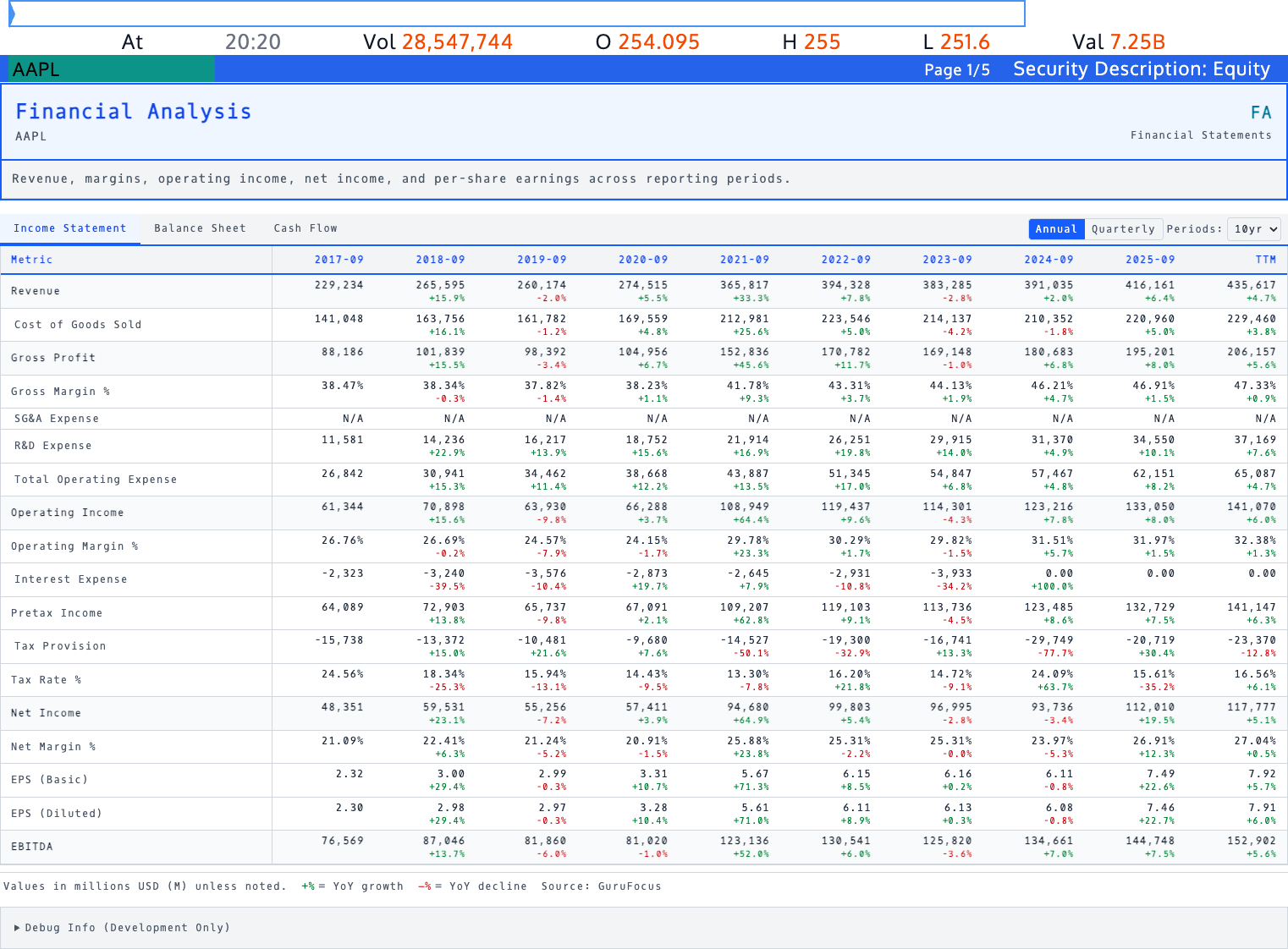Screen dimensions: 1288x949
Task: Enable Quarterly reporting view
Action: (1124, 228)
